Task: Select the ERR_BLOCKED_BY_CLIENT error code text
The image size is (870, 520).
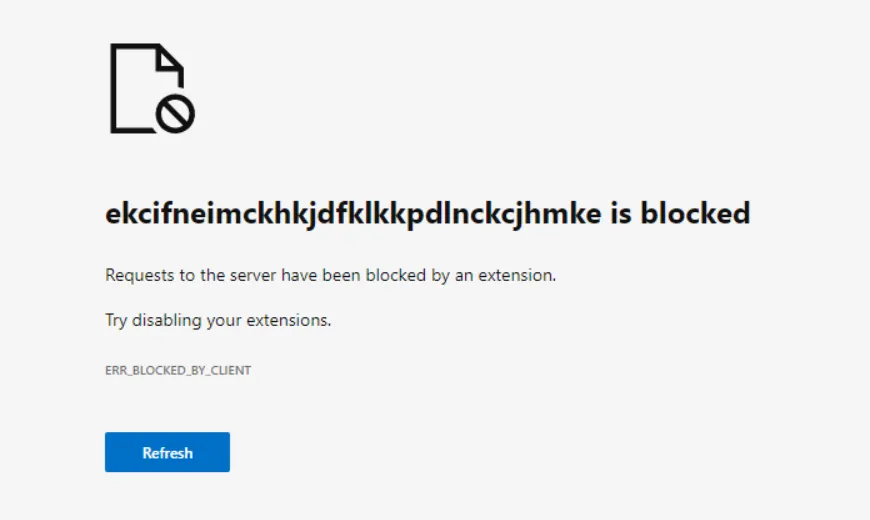Action: click(178, 370)
